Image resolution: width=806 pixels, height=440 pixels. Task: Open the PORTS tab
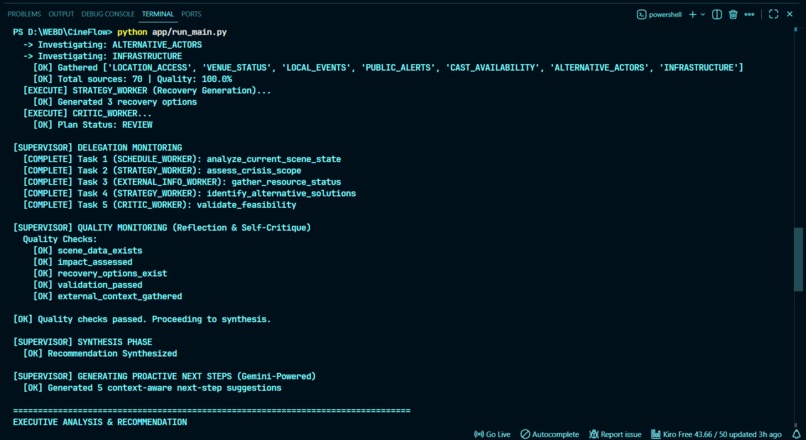pyautogui.click(x=191, y=14)
